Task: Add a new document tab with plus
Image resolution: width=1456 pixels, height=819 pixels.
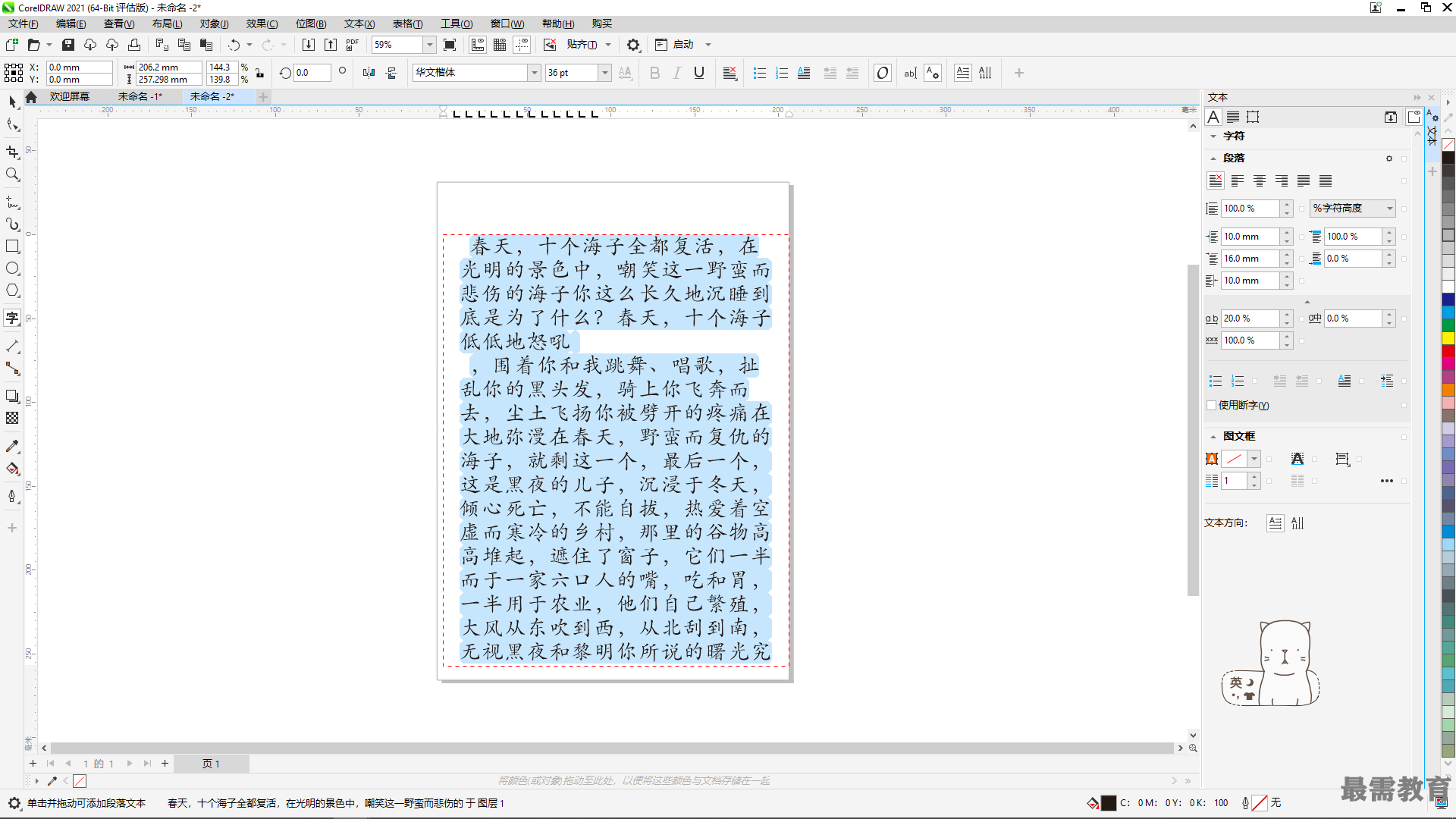Action: [x=263, y=96]
